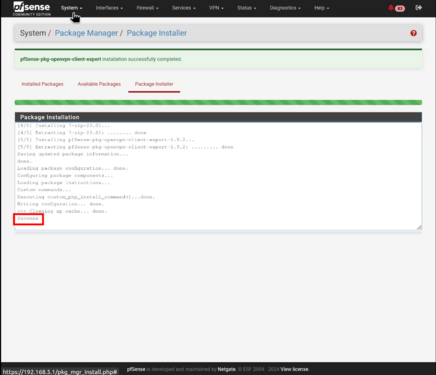The width and height of the screenshot is (436, 375).
Task: Follow the Package Installer breadcrumb link
Action: pos(157,33)
